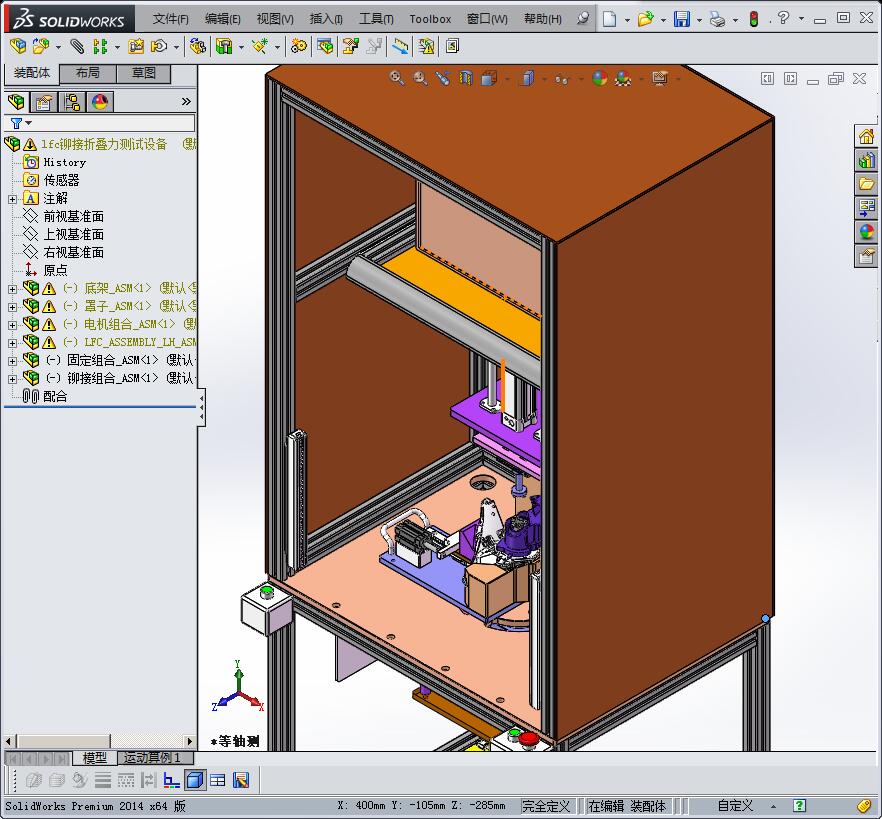The height and width of the screenshot is (819, 882).
Task: Open the Save dropdown arrow
Action: (699, 20)
